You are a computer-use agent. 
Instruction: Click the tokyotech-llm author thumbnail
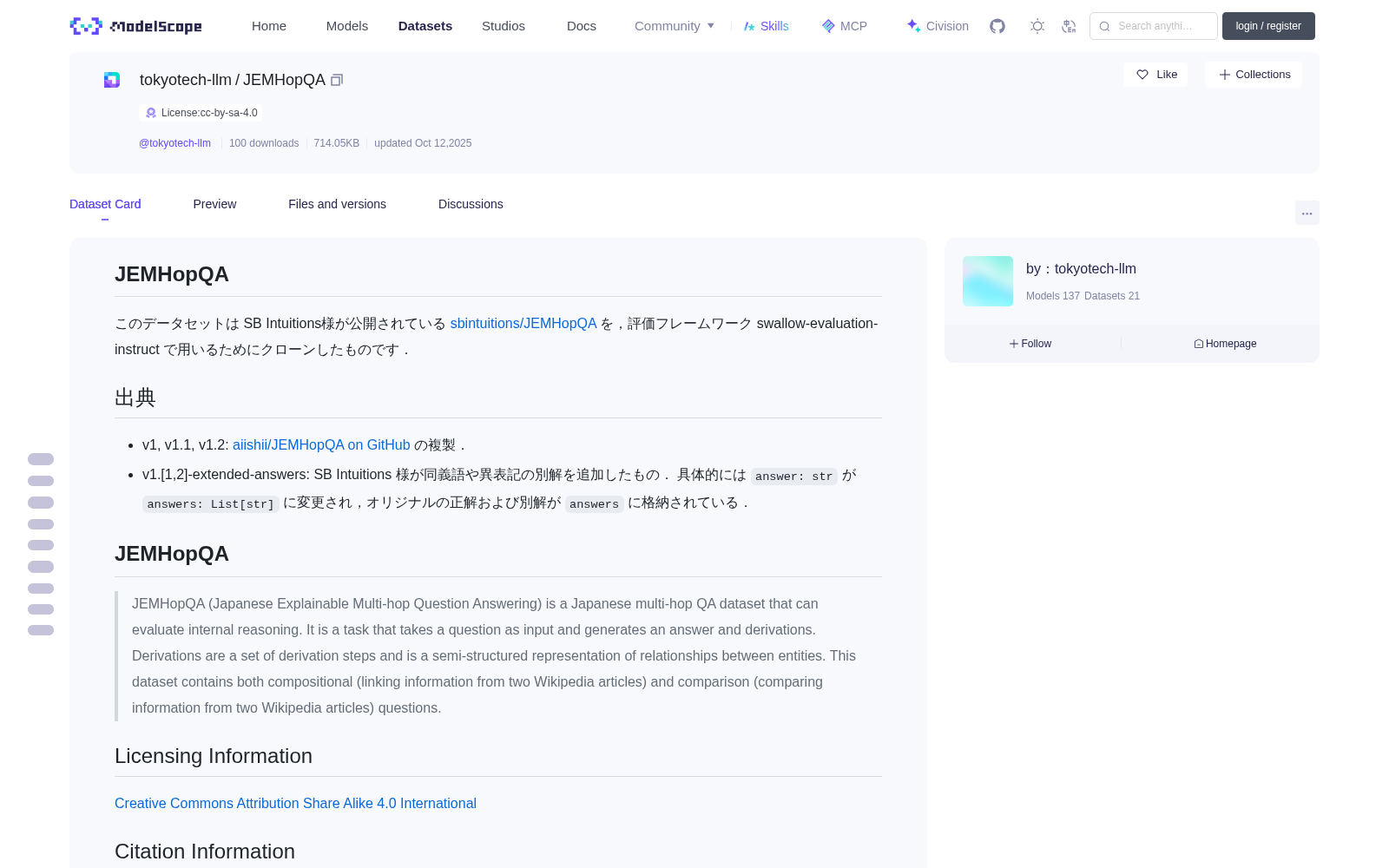(x=988, y=281)
